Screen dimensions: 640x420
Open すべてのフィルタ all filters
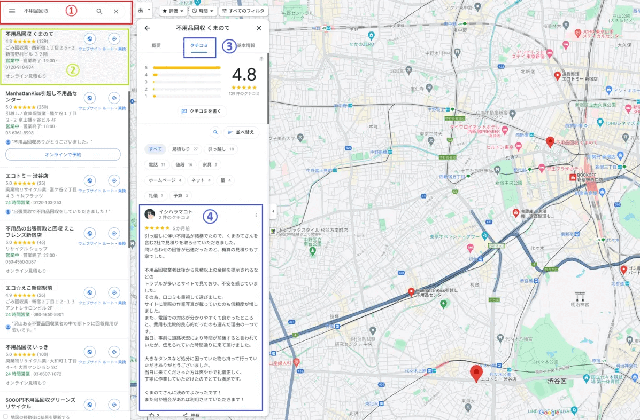coord(243,11)
